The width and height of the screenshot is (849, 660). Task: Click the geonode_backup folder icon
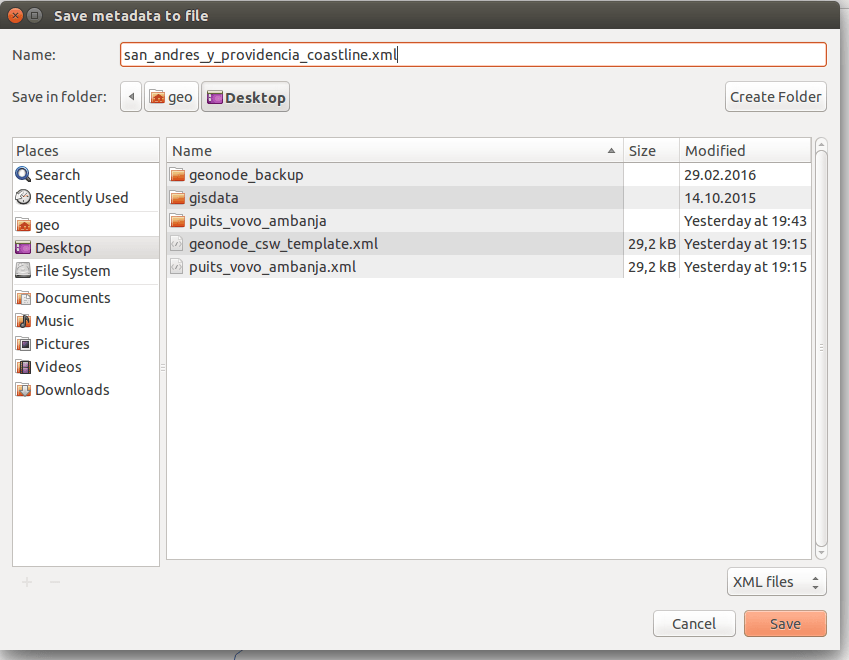[x=178, y=174]
